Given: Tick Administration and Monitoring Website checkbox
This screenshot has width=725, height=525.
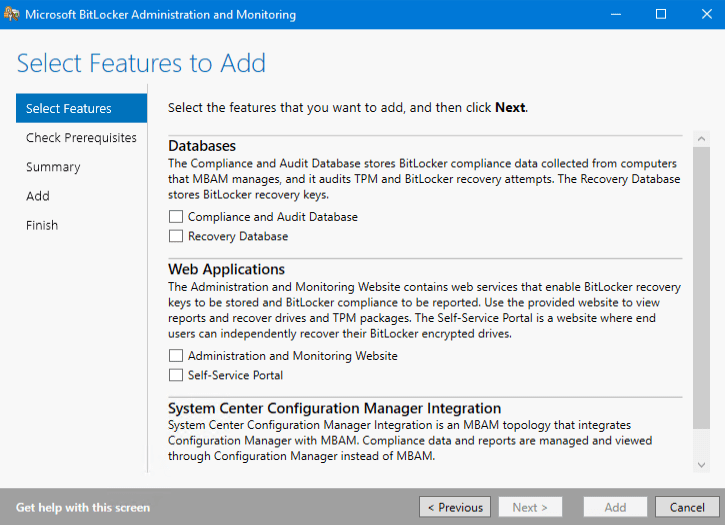Looking at the screenshot, I should [176, 356].
